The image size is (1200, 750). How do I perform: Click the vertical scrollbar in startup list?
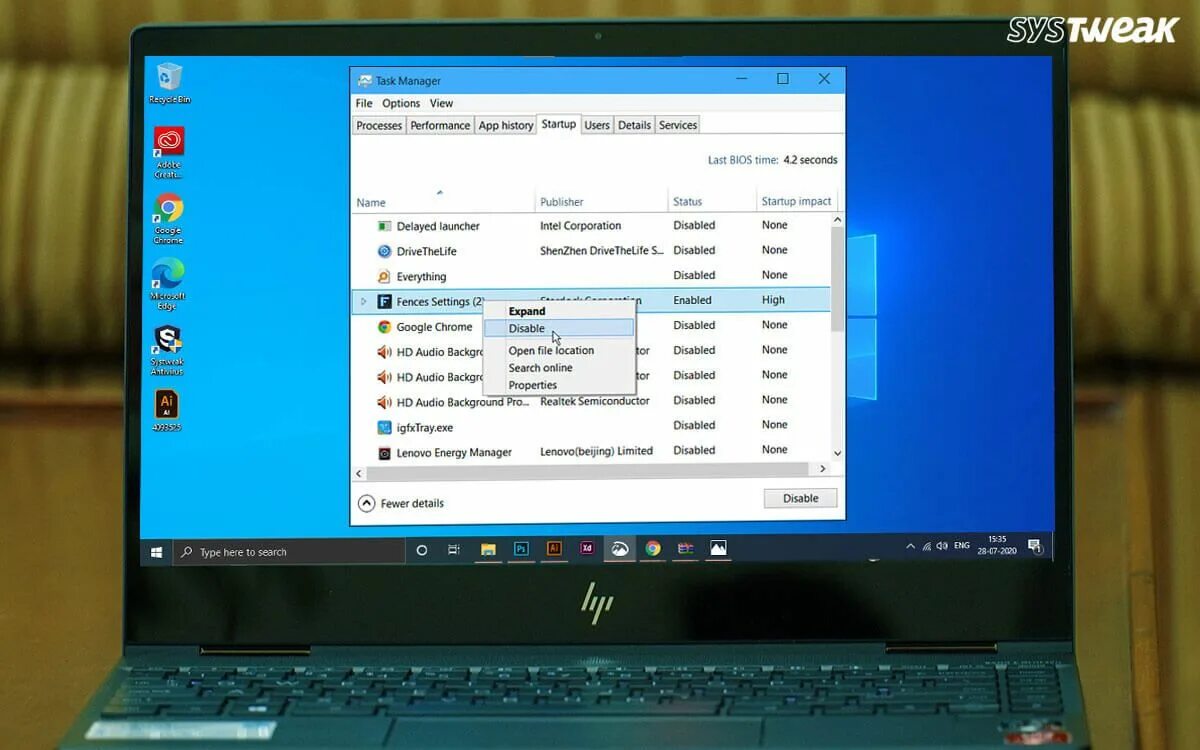click(838, 280)
